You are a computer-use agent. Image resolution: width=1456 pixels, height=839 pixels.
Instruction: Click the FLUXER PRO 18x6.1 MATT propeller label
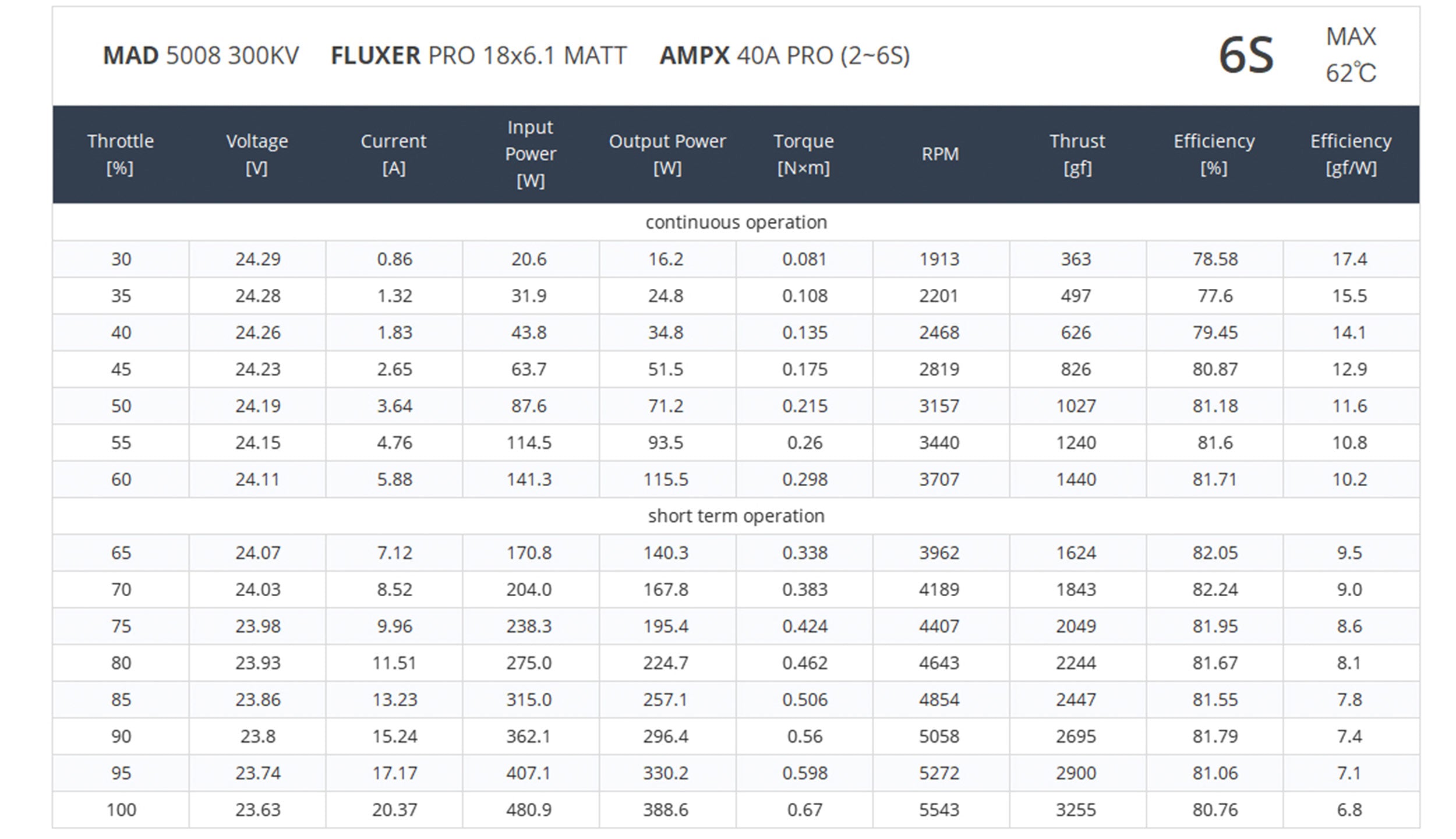[x=478, y=56]
